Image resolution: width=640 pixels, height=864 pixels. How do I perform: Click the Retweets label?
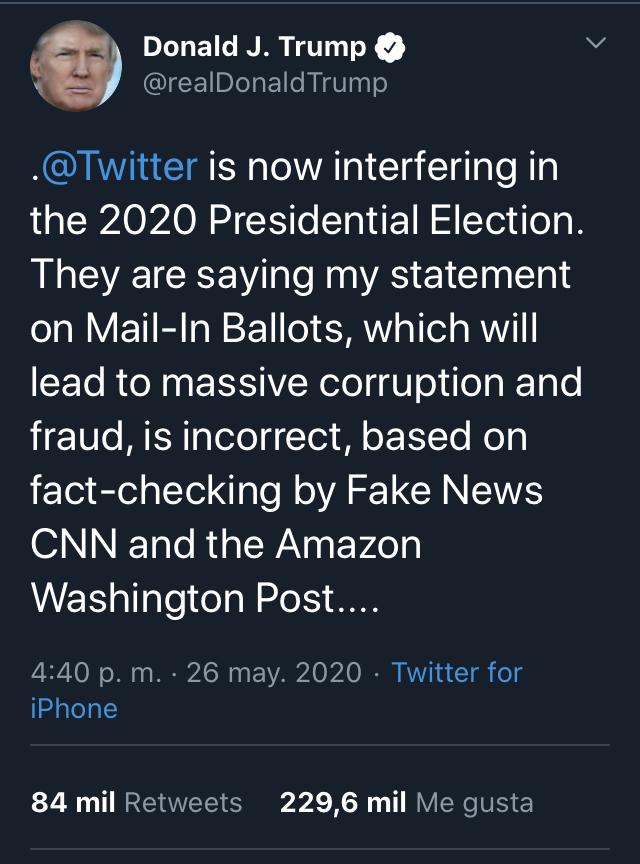click(x=183, y=802)
